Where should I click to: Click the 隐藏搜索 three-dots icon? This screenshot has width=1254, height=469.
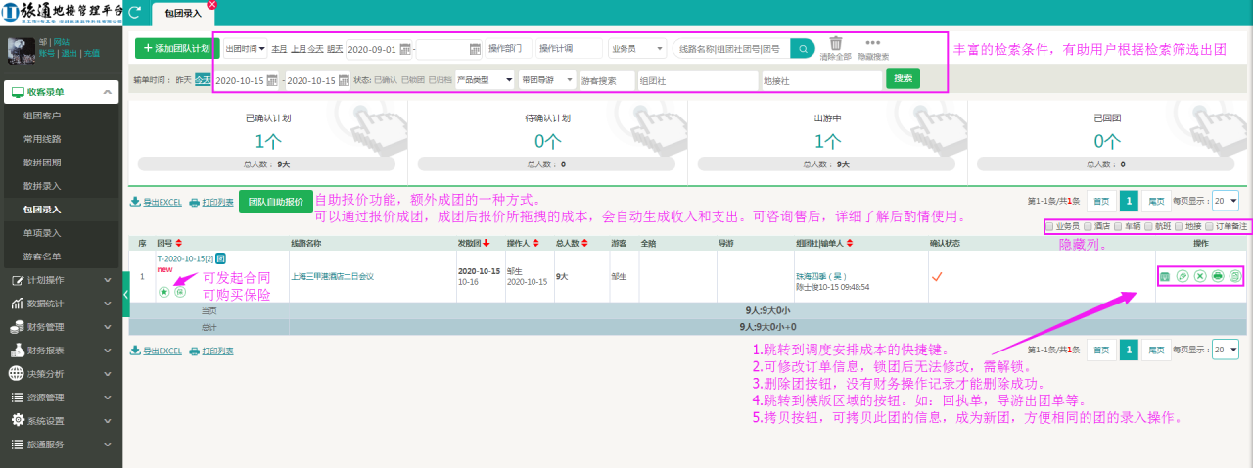(873, 48)
